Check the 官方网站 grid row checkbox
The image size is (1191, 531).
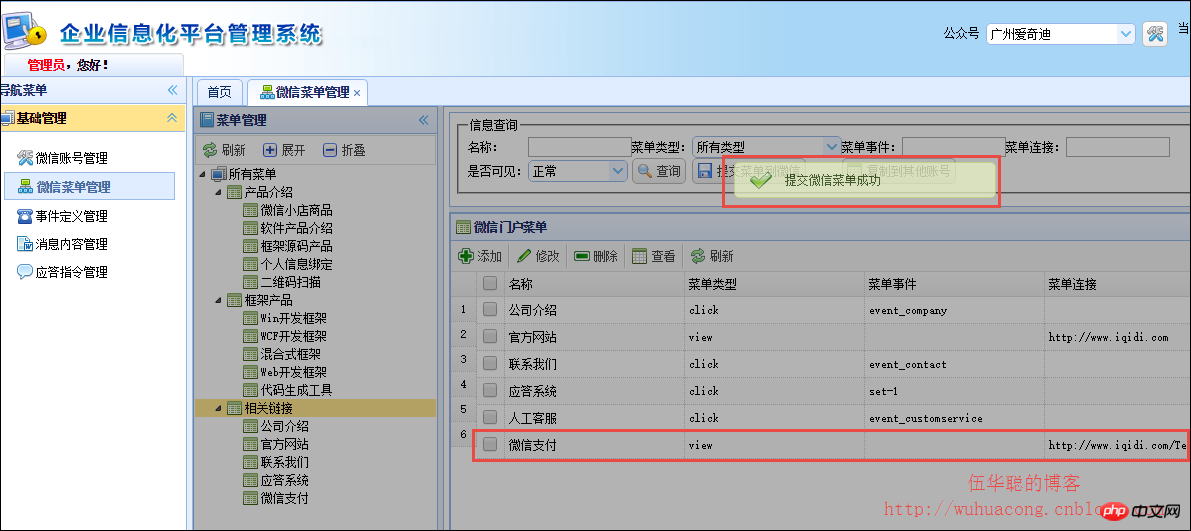point(490,336)
